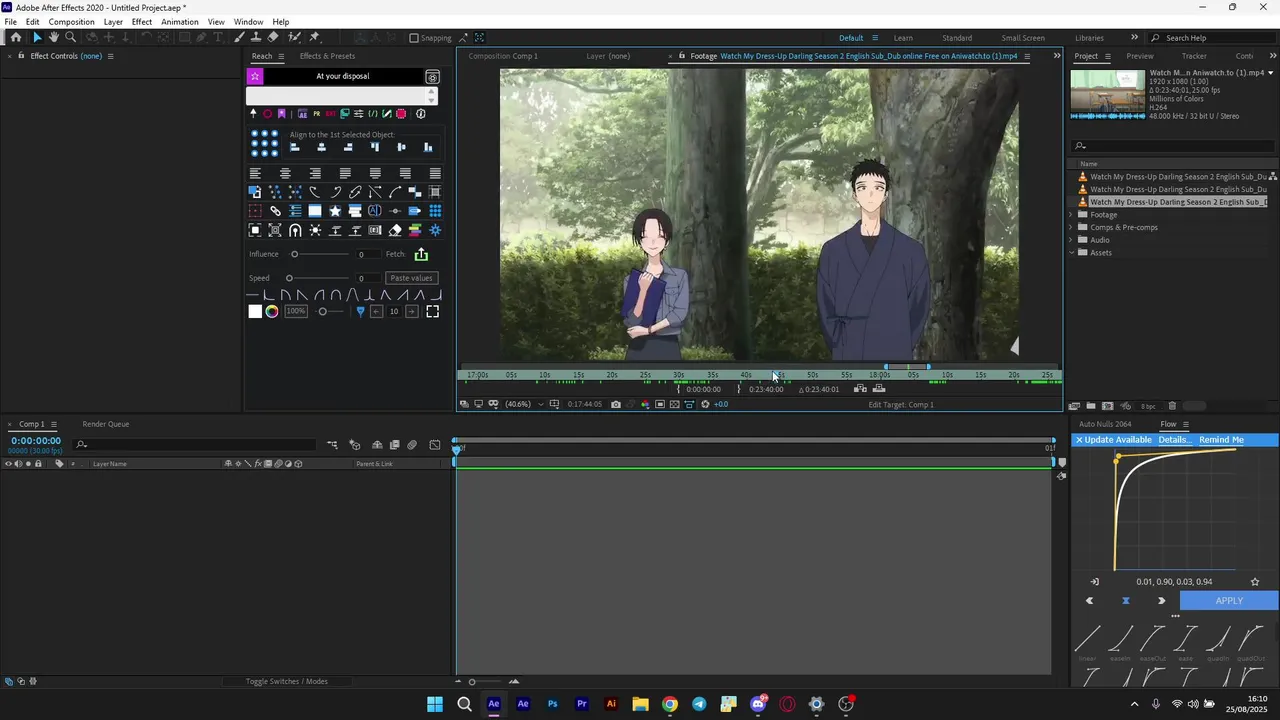Viewport: 1280px width, 720px height.
Task: Select the Eraser tool in toolbar
Action: [273, 37]
